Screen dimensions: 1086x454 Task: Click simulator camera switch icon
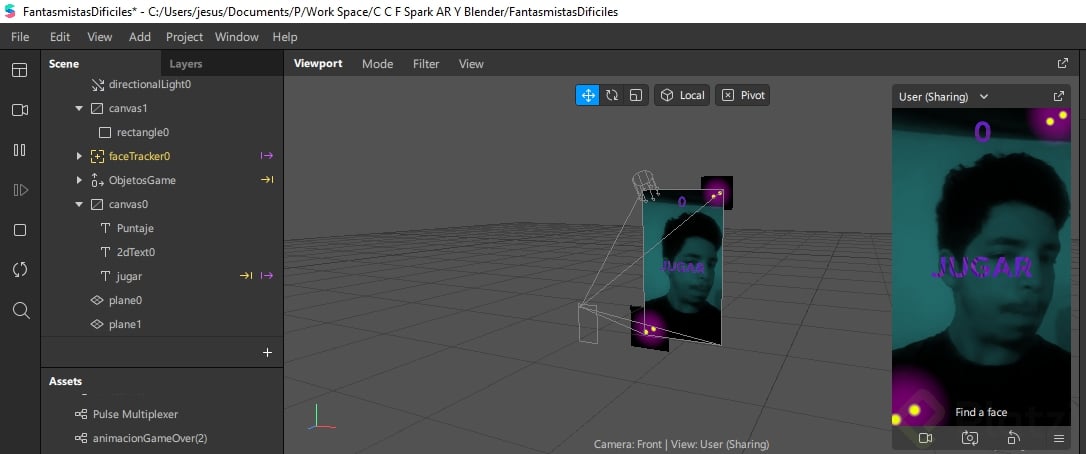(x=970, y=438)
